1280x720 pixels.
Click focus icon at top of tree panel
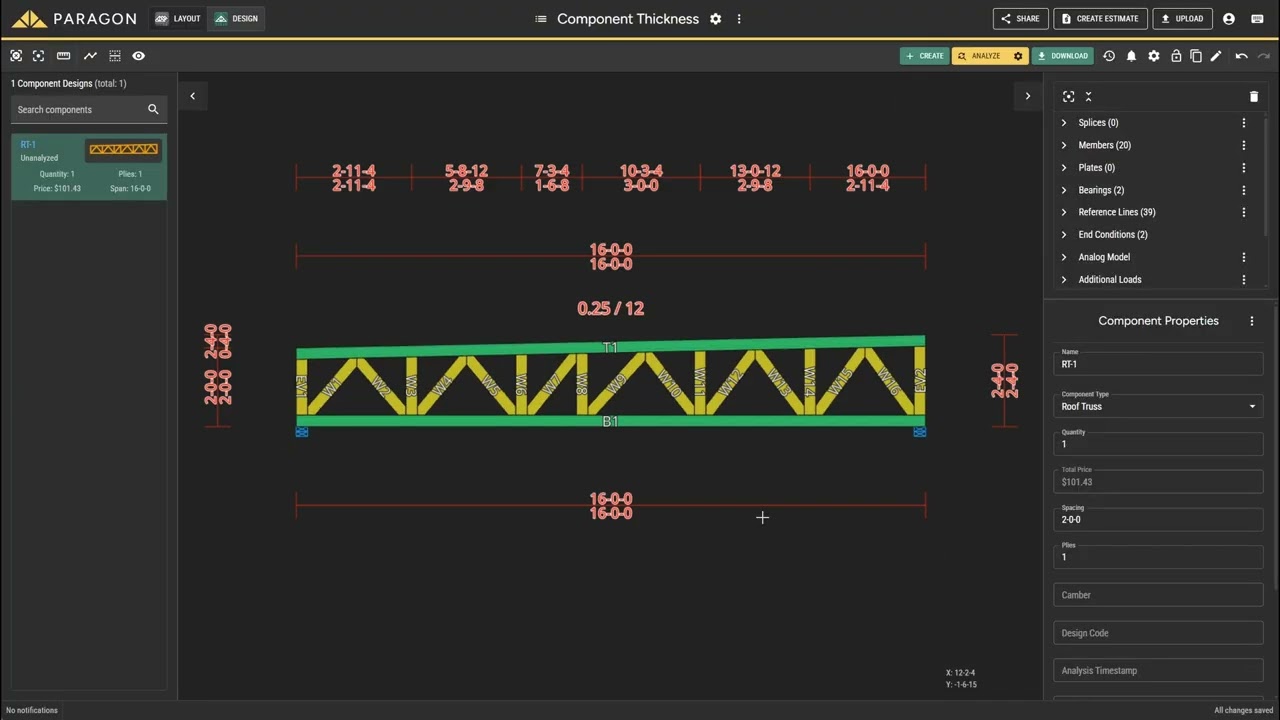[1069, 96]
